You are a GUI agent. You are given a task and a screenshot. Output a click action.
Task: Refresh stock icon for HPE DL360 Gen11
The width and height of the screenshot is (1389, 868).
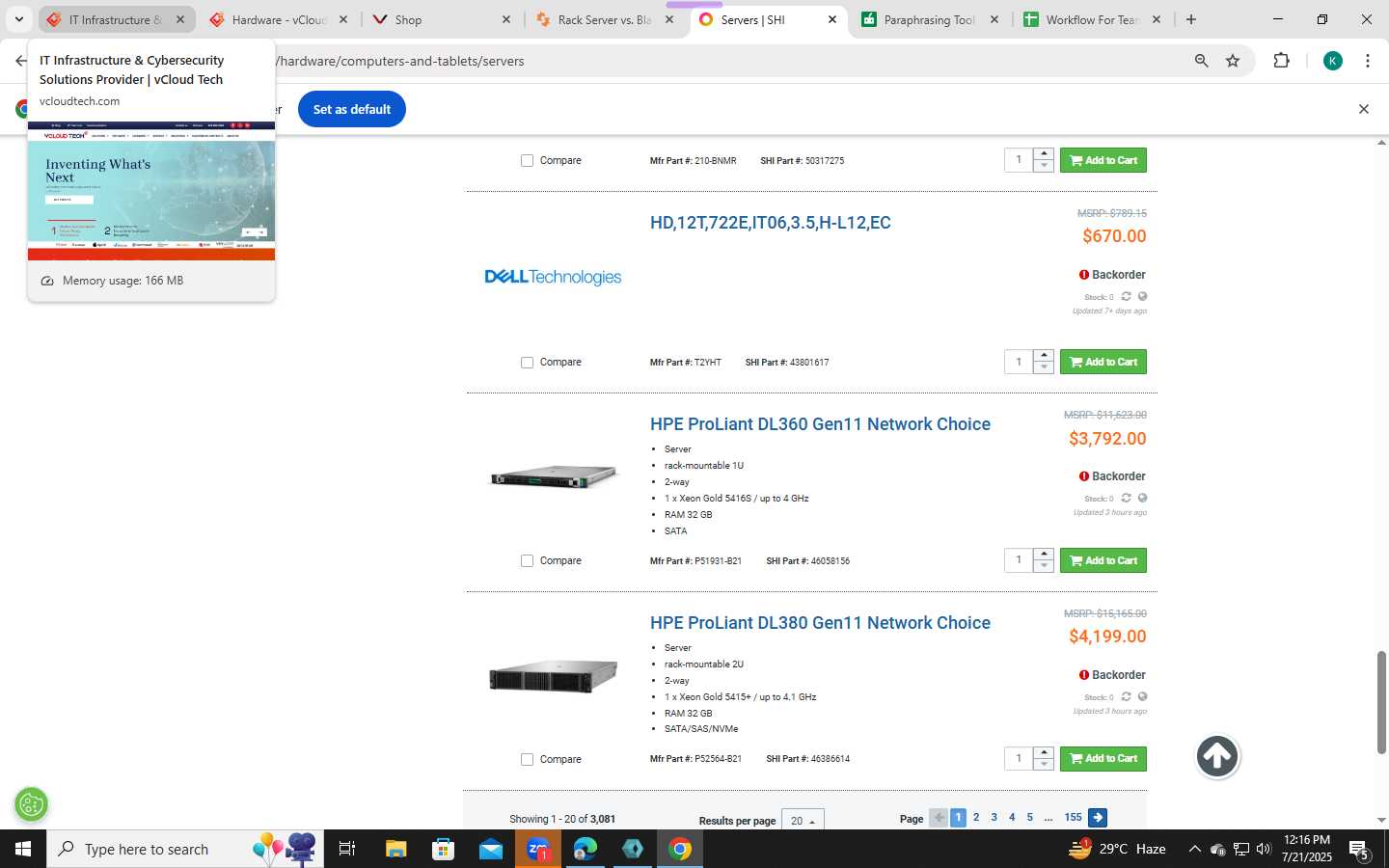(x=1126, y=499)
